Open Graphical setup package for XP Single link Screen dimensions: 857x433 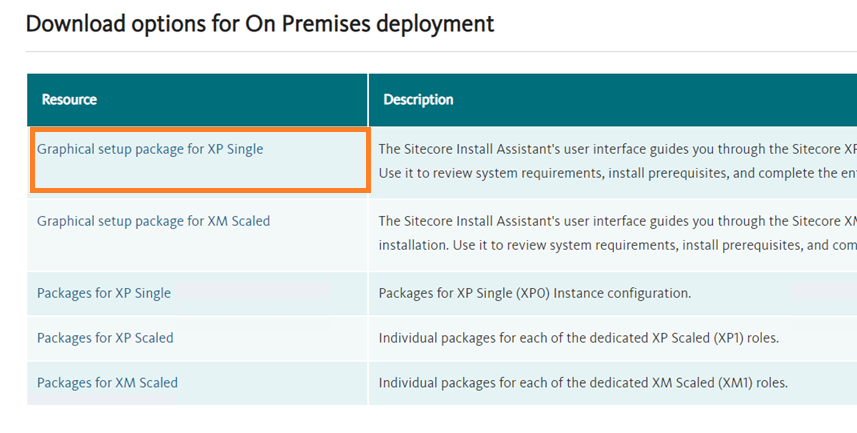[150, 149]
